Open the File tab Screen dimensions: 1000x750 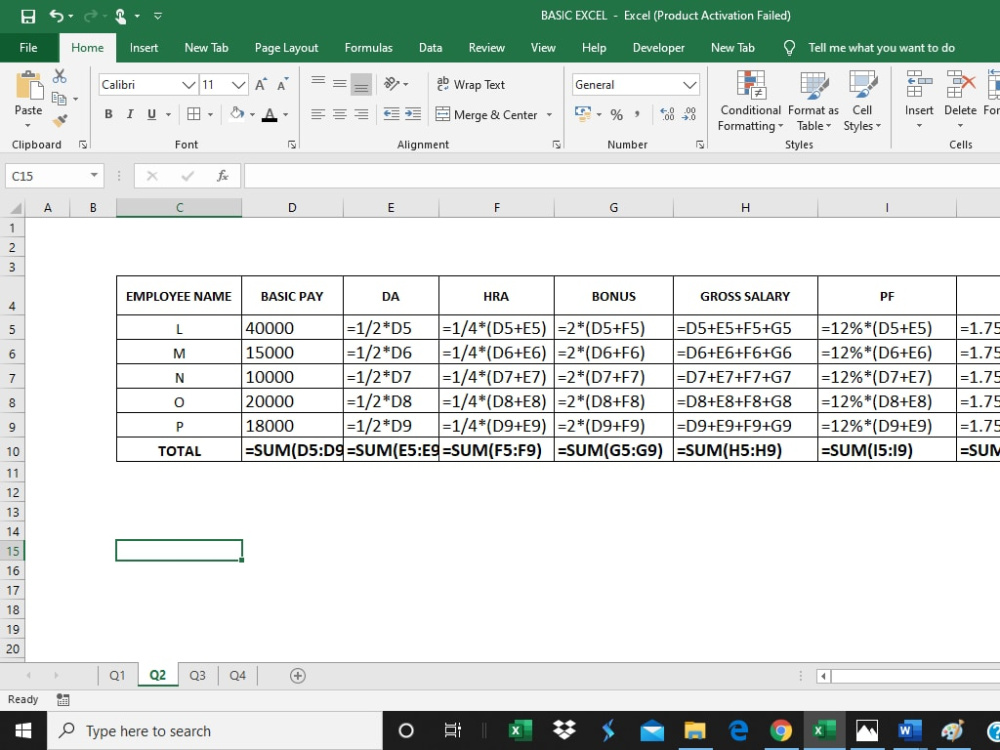[x=29, y=48]
